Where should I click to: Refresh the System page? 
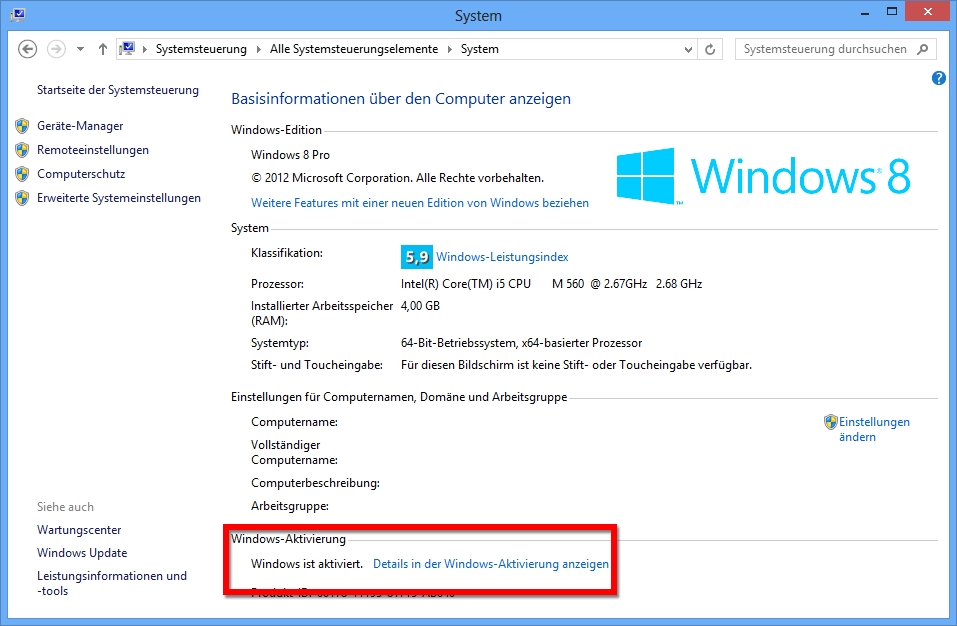[710, 49]
